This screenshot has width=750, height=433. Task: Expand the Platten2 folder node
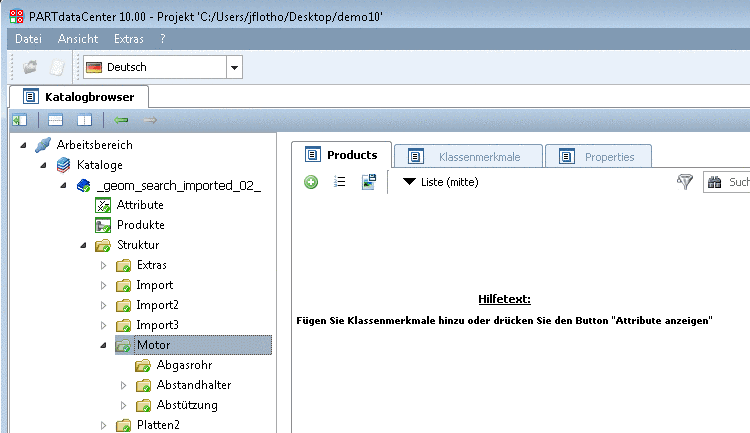point(103,425)
